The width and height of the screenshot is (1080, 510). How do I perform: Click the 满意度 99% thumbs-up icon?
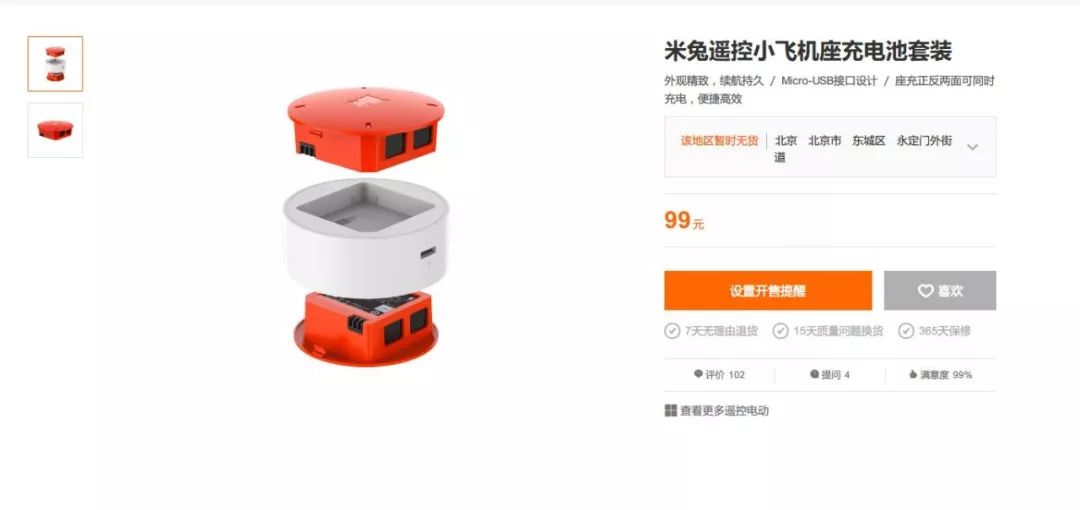pyautogui.click(x=913, y=374)
